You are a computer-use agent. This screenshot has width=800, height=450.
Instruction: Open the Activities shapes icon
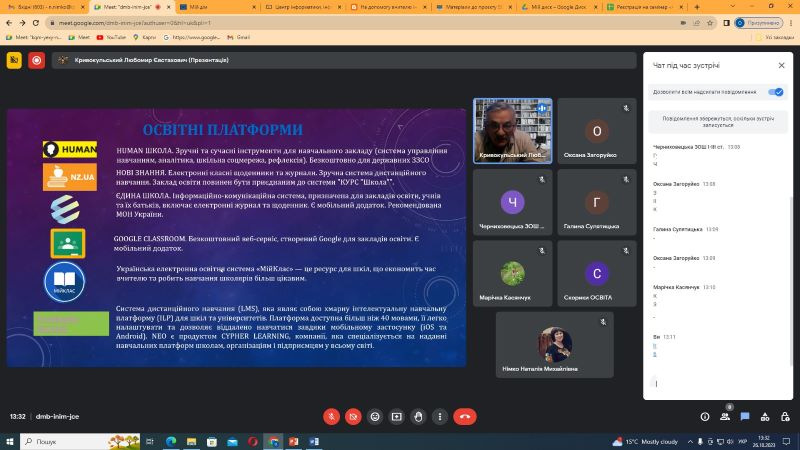tap(765, 416)
